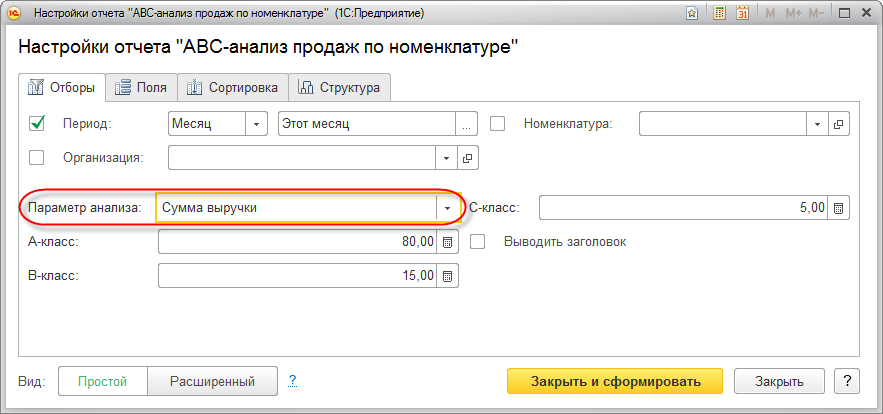Open calculator for the B-класс field
883x414 pixels.
448,275
